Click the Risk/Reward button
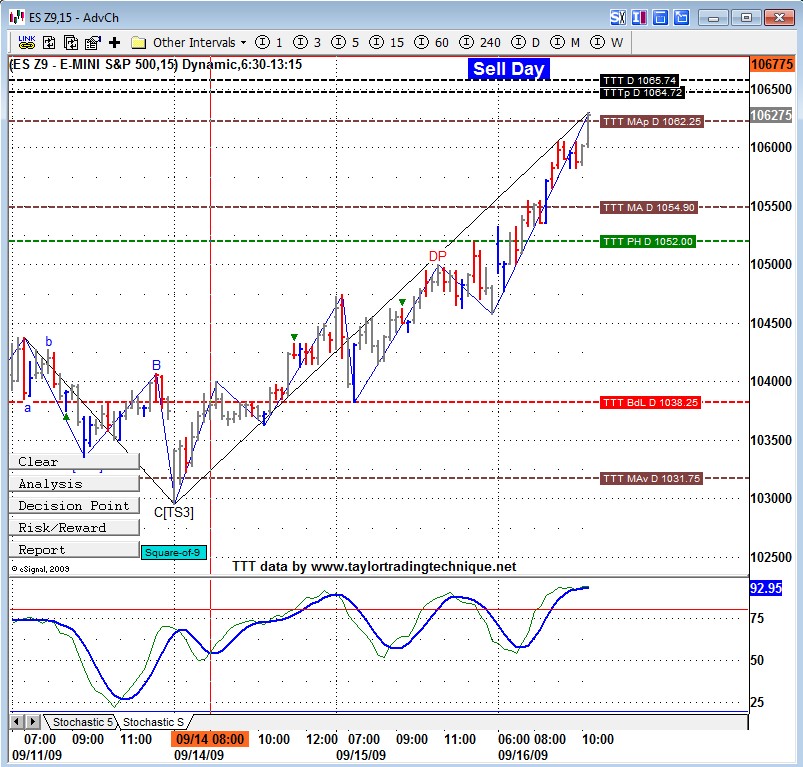Image resolution: width=803 pixels, height=767 pixels. [x=74, y=527]
